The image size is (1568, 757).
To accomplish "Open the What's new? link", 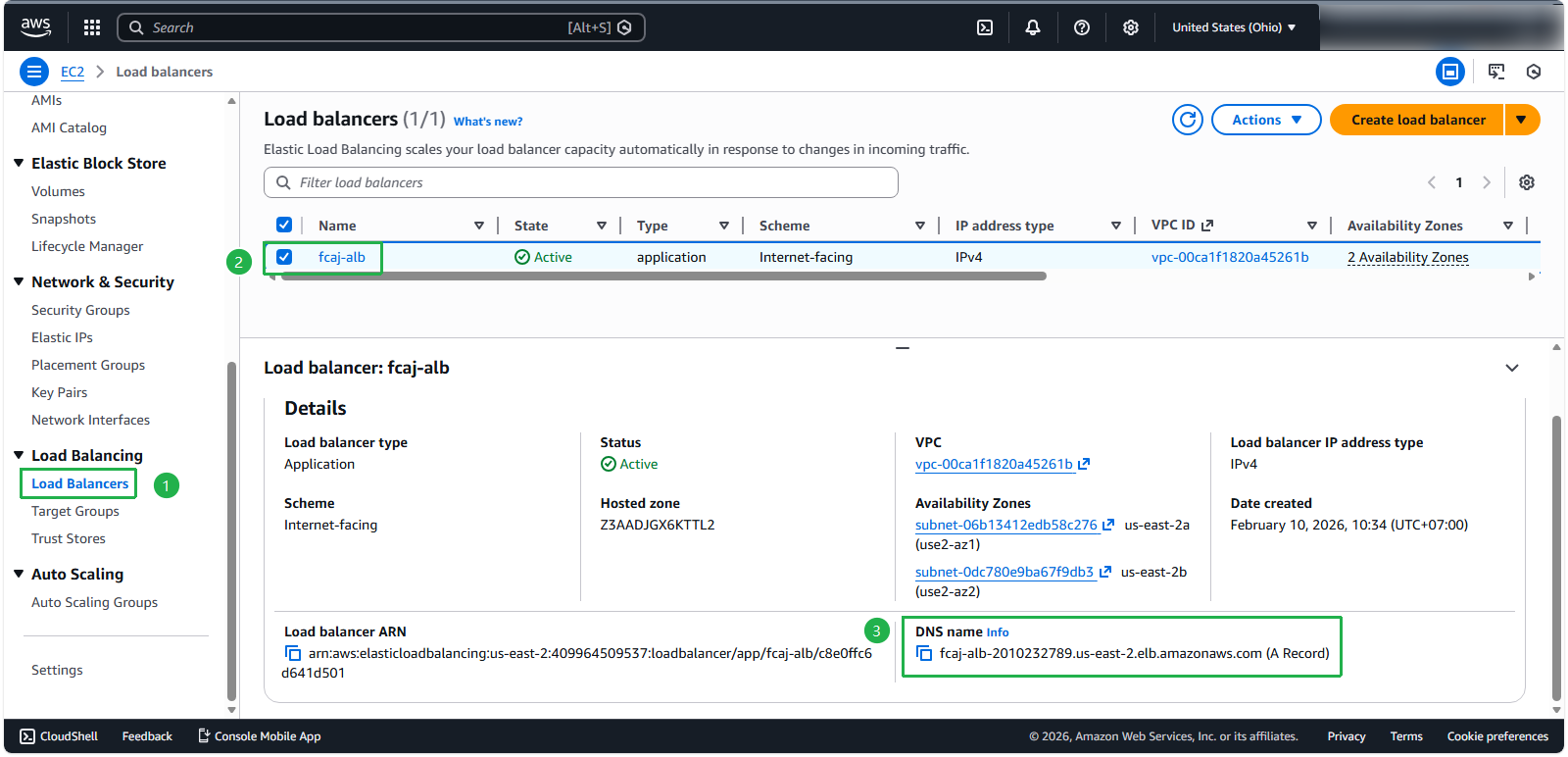I will (488, 122).
